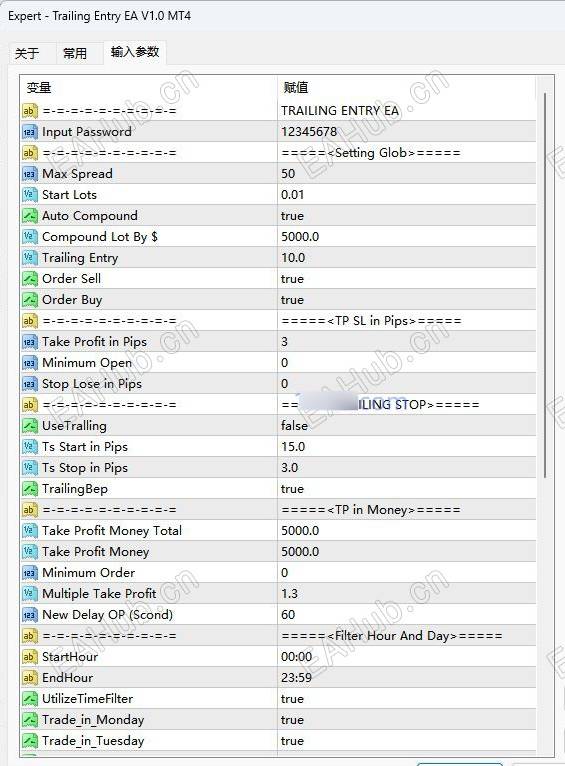Select the UseTralling false value

point(294,426)
